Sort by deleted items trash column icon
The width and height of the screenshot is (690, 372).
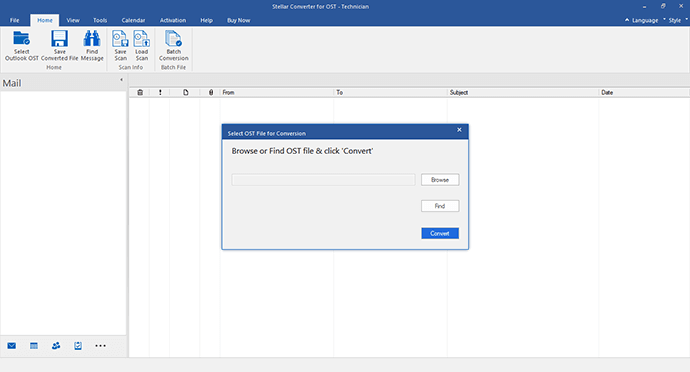(140, 92)
